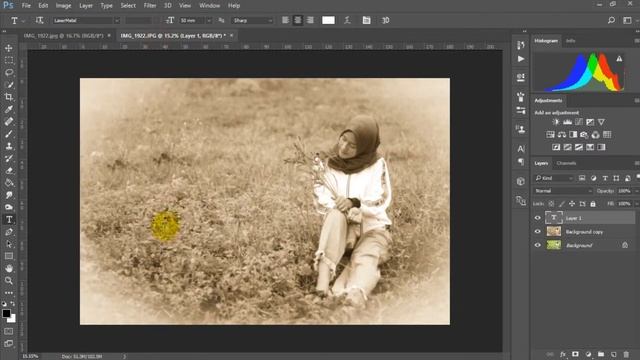This screenshot has height=360, width=640.
Task: Toggle visibility of the Background layer
Action: [538, 245]
